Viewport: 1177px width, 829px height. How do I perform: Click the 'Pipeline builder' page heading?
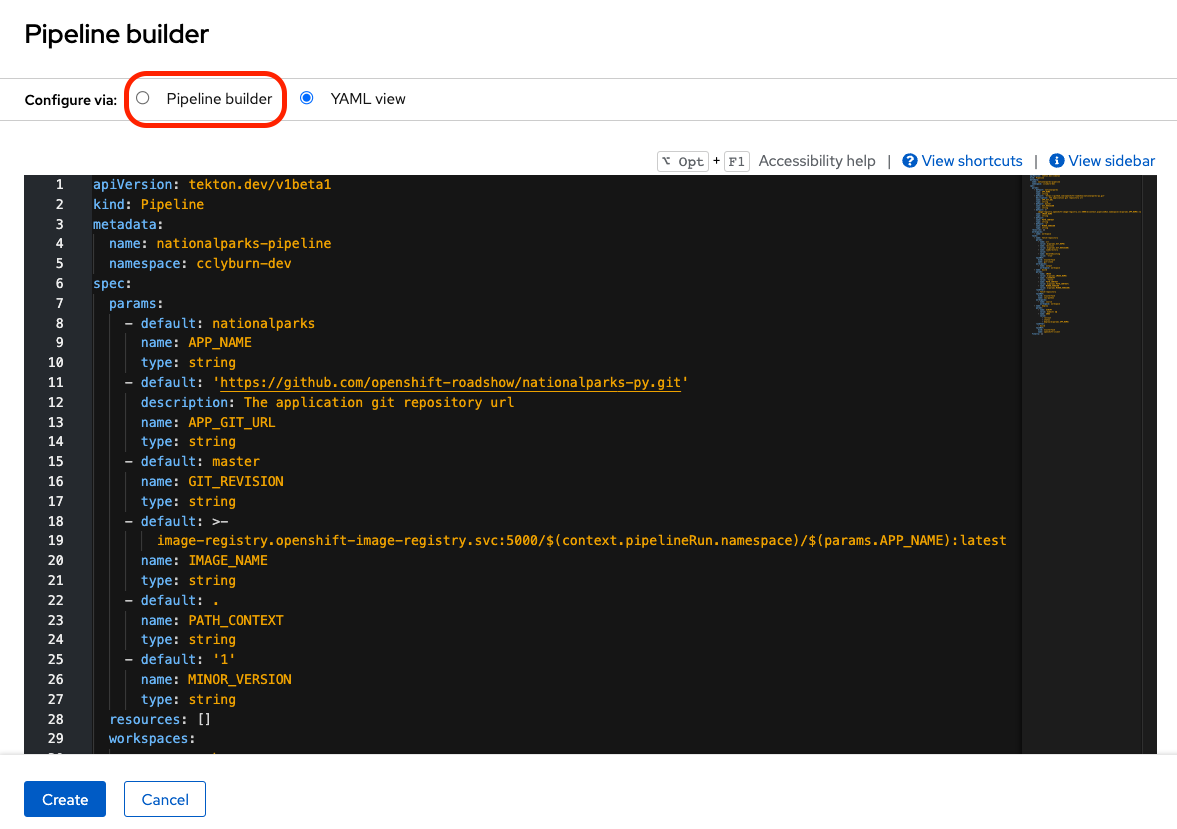pos(116,34)
